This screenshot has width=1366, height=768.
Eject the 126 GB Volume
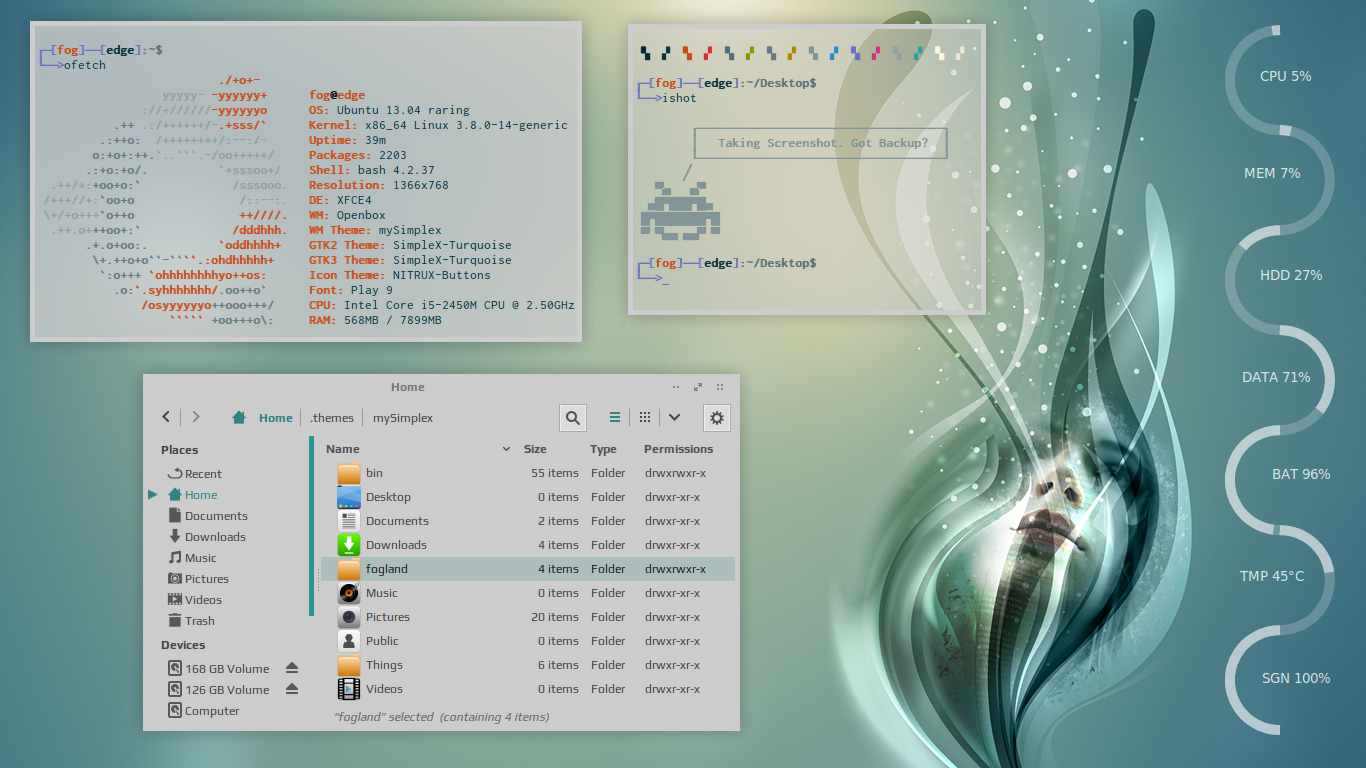[292, 689]
